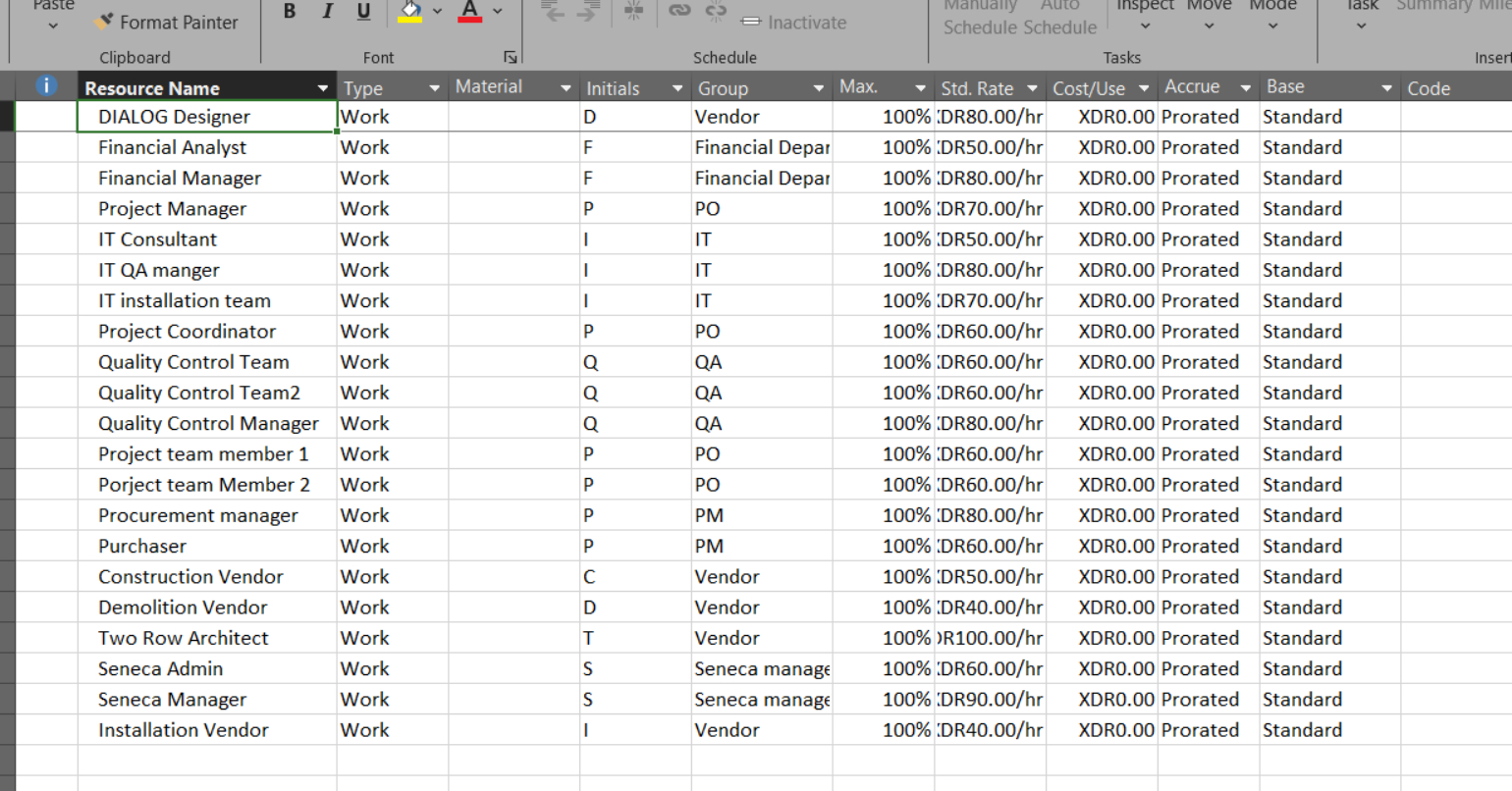Click the Quality Control Team2 resource name

coord(199,393)
